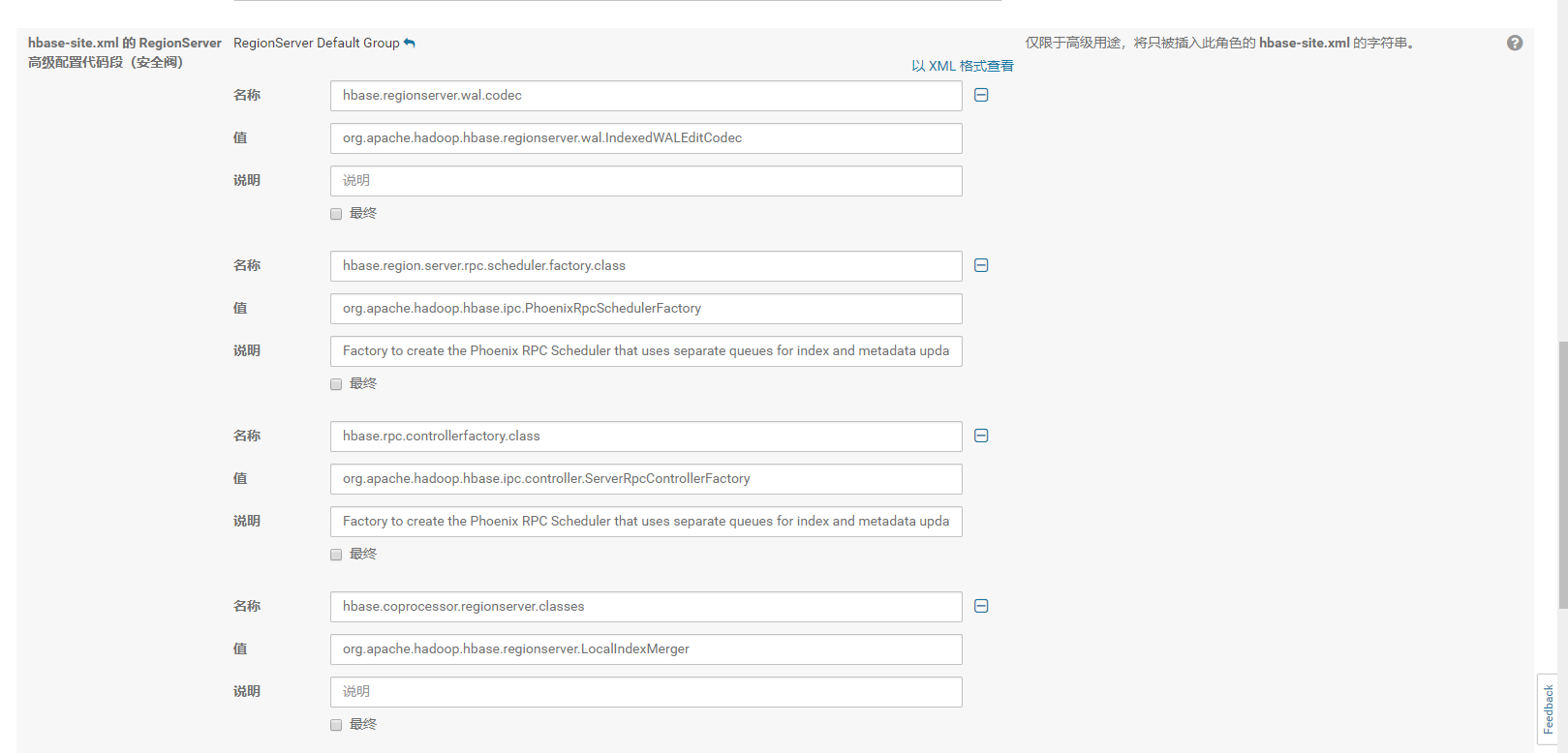Tick 最终 checkbox under scheduler.factory.class entry

click(x=336, y=384)
